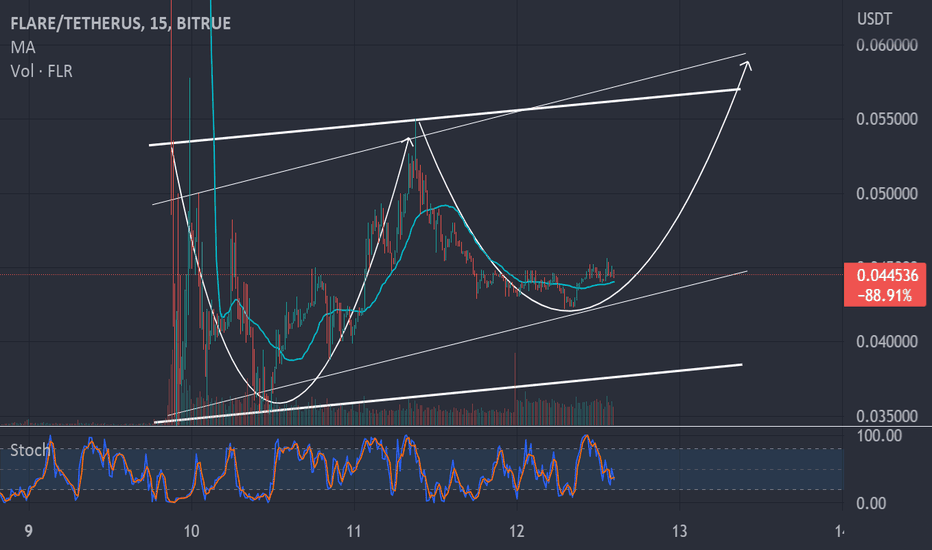Image resolution: width=932 pixels, height=550 pixels.
Task: Click date 13 on the time axis
Action: tap(679, 531)
